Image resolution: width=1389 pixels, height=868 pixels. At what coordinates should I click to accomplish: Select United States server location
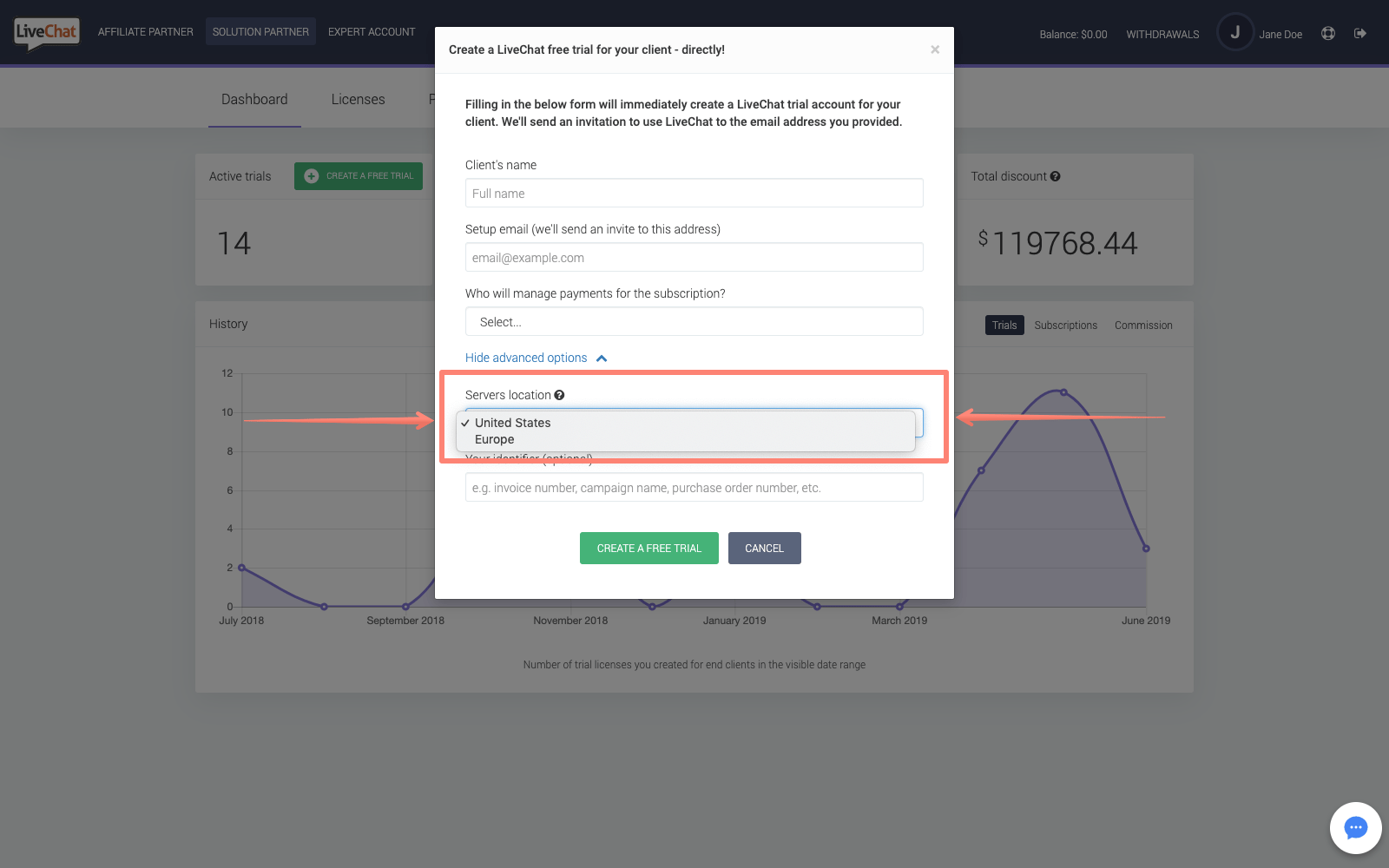(x=686, y=423)
